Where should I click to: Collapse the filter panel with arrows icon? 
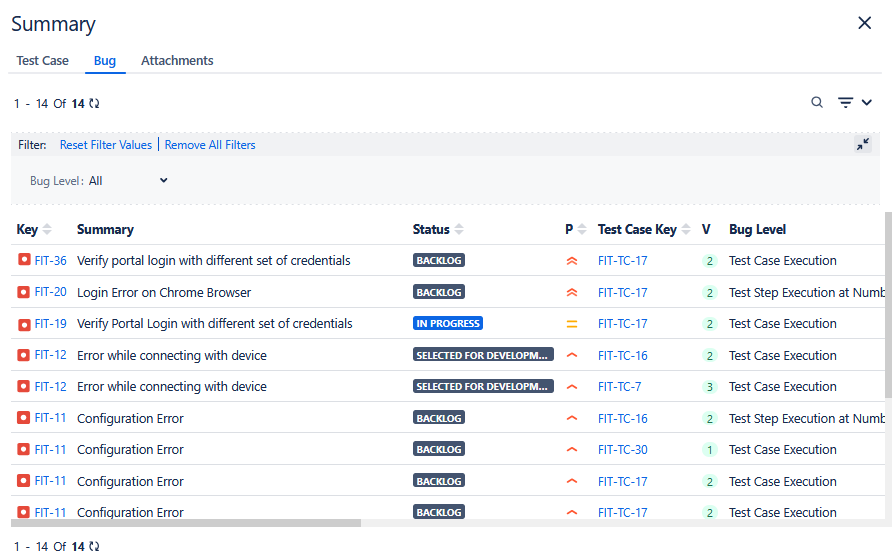point(863,145)
